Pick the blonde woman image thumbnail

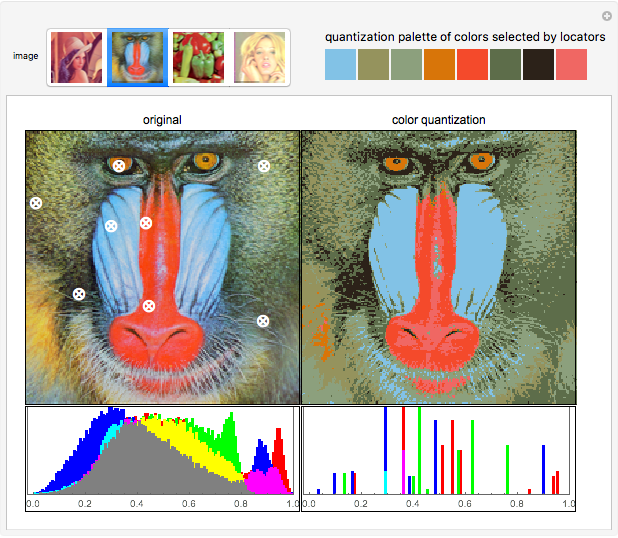pyautogui.click(x=260, y=57)
